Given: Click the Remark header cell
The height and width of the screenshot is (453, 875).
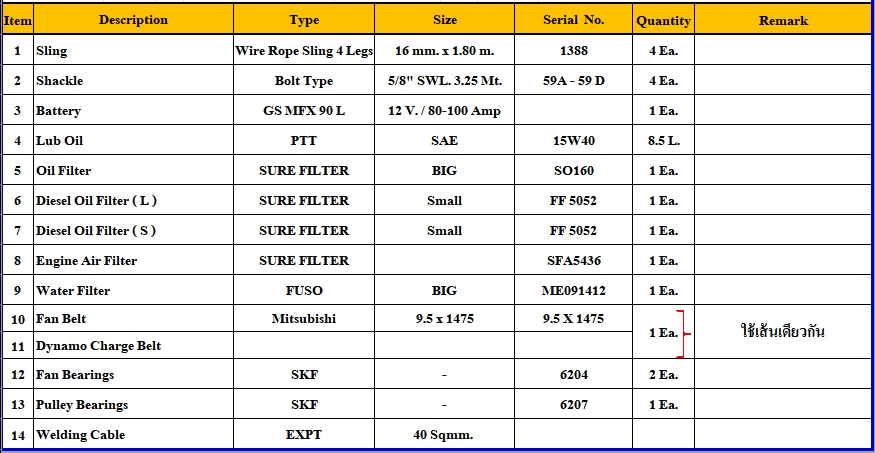Looking at the screenshot, I should (x=783, y=20).
